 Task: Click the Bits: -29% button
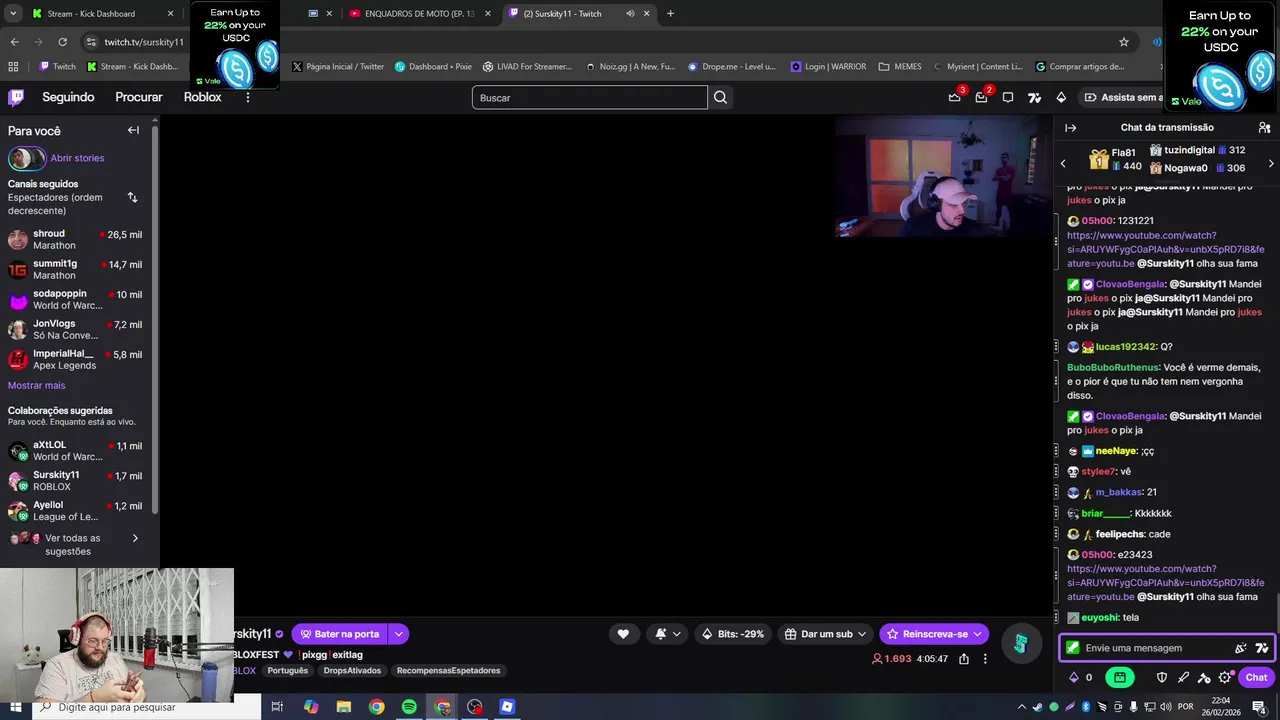click(734, 634)
